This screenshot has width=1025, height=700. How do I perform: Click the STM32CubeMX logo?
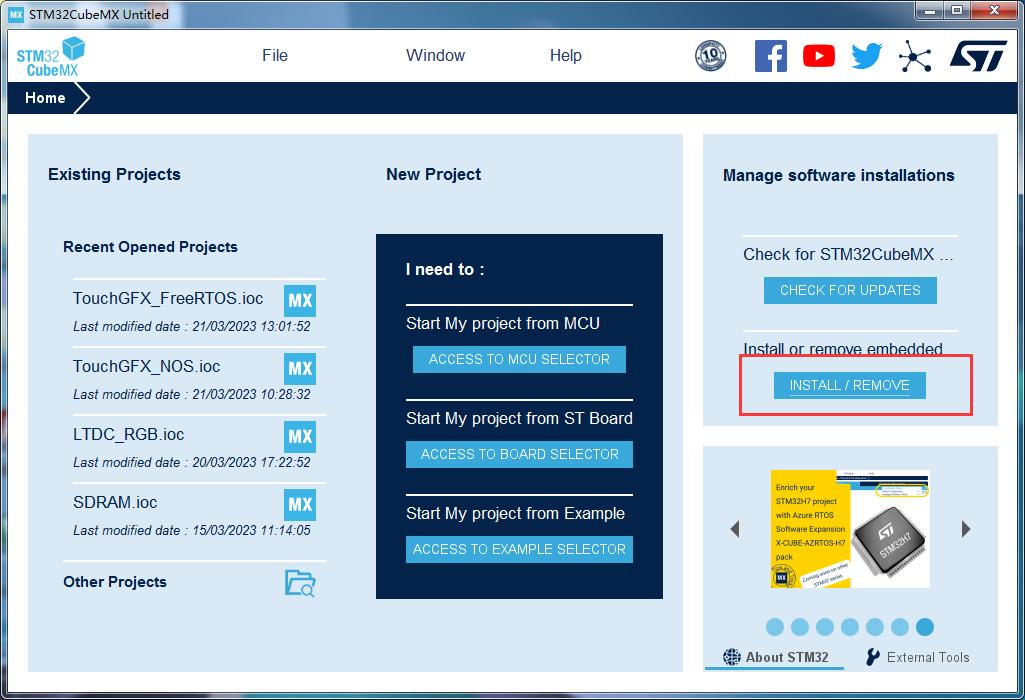50,57
